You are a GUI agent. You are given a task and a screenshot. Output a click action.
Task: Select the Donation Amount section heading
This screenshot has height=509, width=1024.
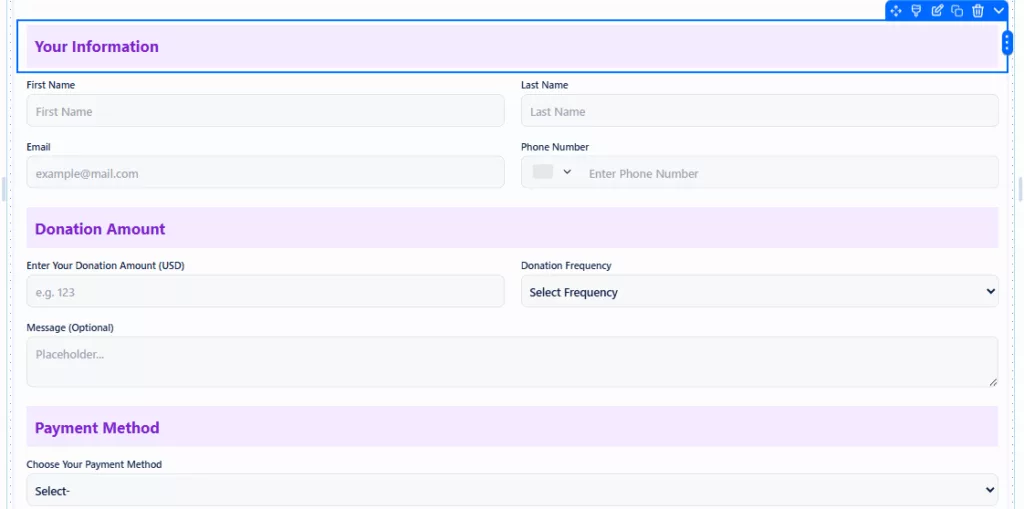[100, 229]
